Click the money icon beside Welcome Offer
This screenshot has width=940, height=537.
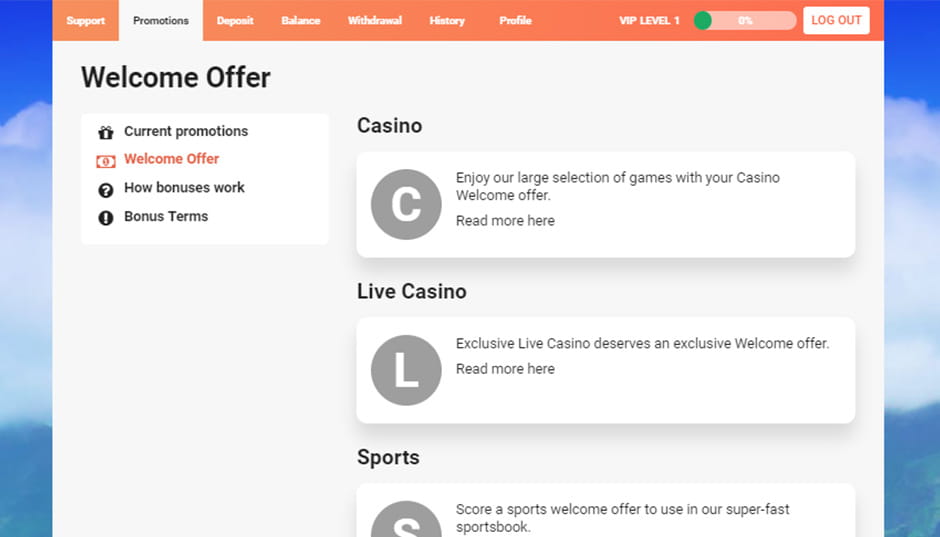106,161
